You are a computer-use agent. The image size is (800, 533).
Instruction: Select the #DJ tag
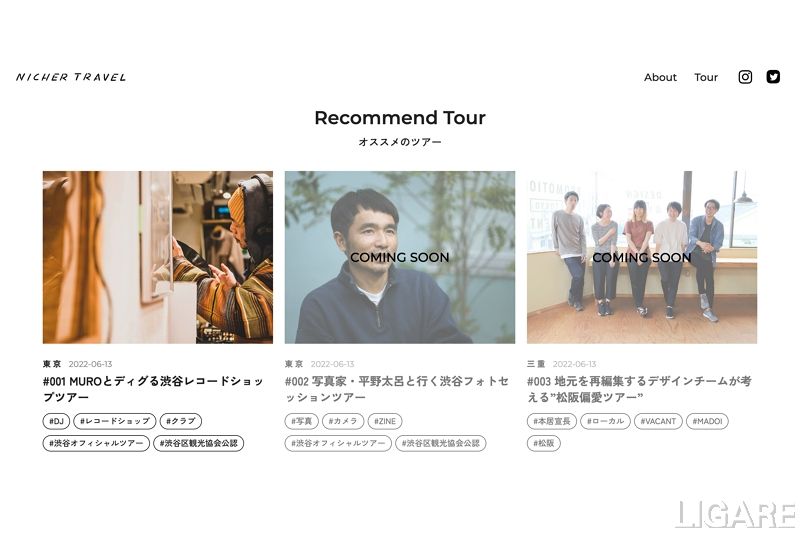(x=56, y=421)
